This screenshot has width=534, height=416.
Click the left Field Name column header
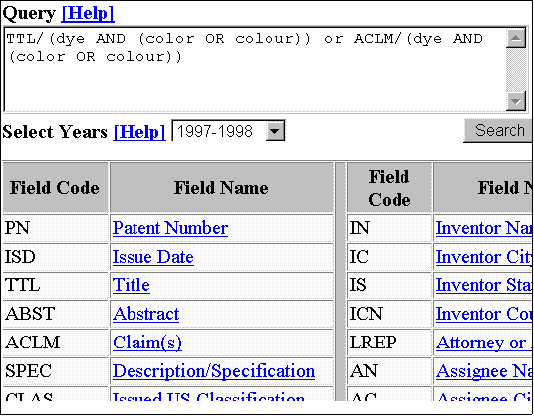[x=222, y=188]
